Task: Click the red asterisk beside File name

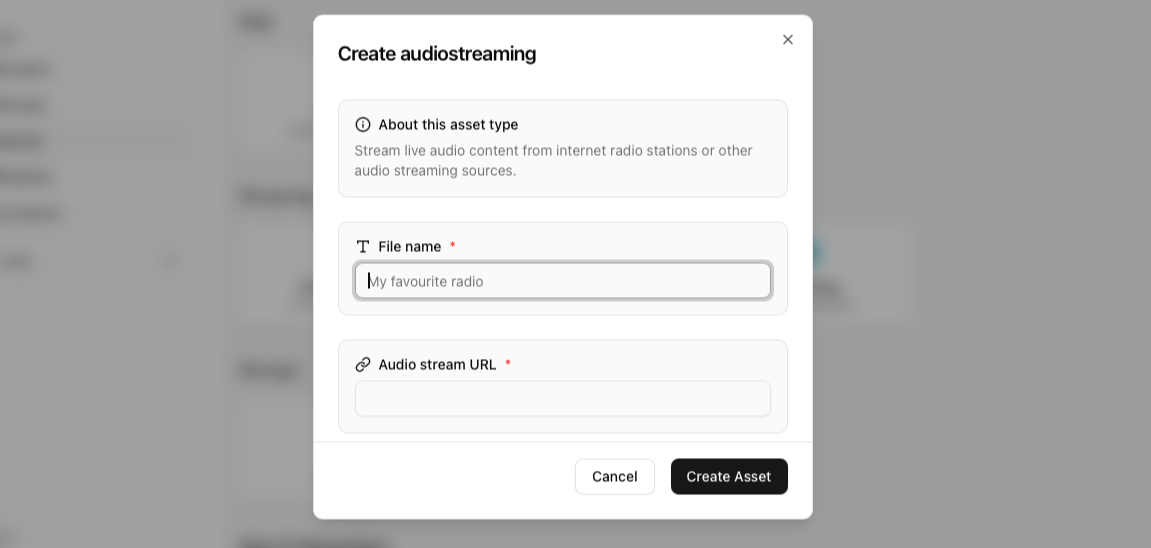Action: click(x=453, y=246)
